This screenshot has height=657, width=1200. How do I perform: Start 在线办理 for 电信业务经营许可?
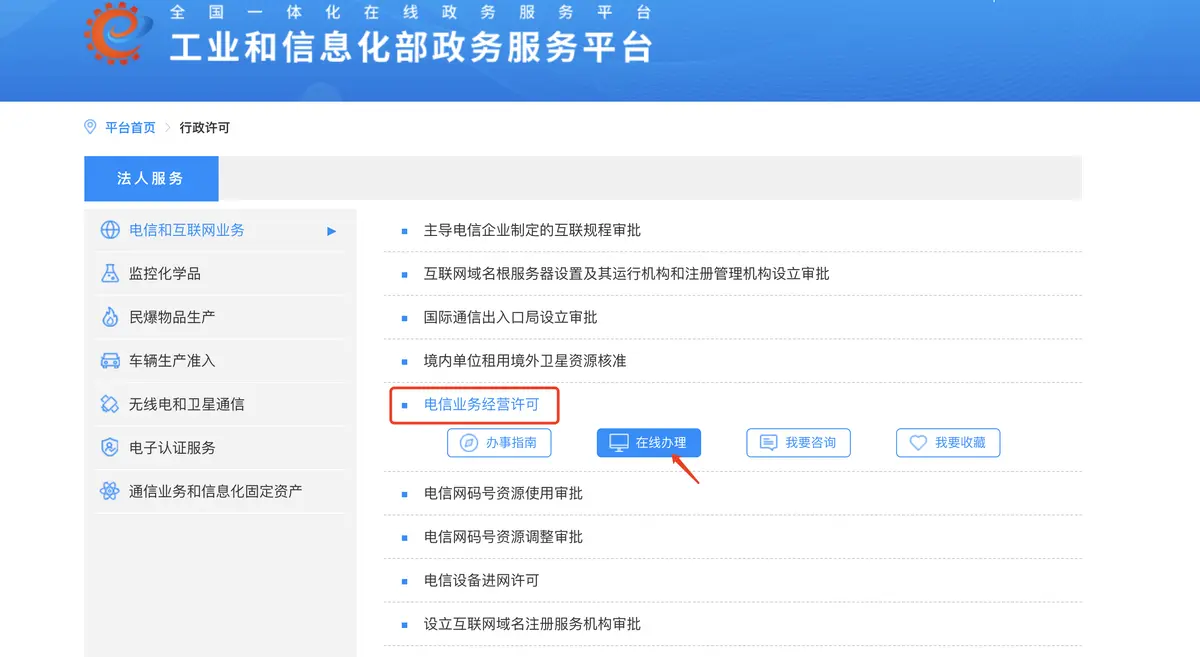coord(649,442)
